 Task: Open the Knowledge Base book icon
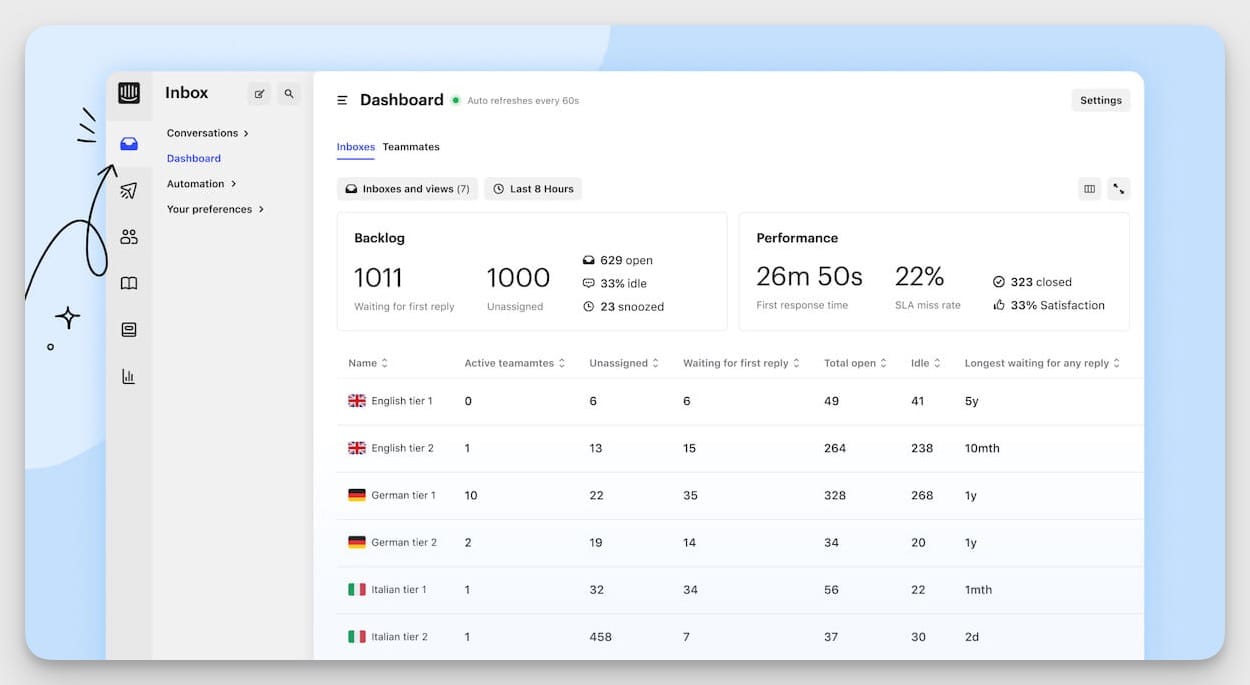(129, 283)
